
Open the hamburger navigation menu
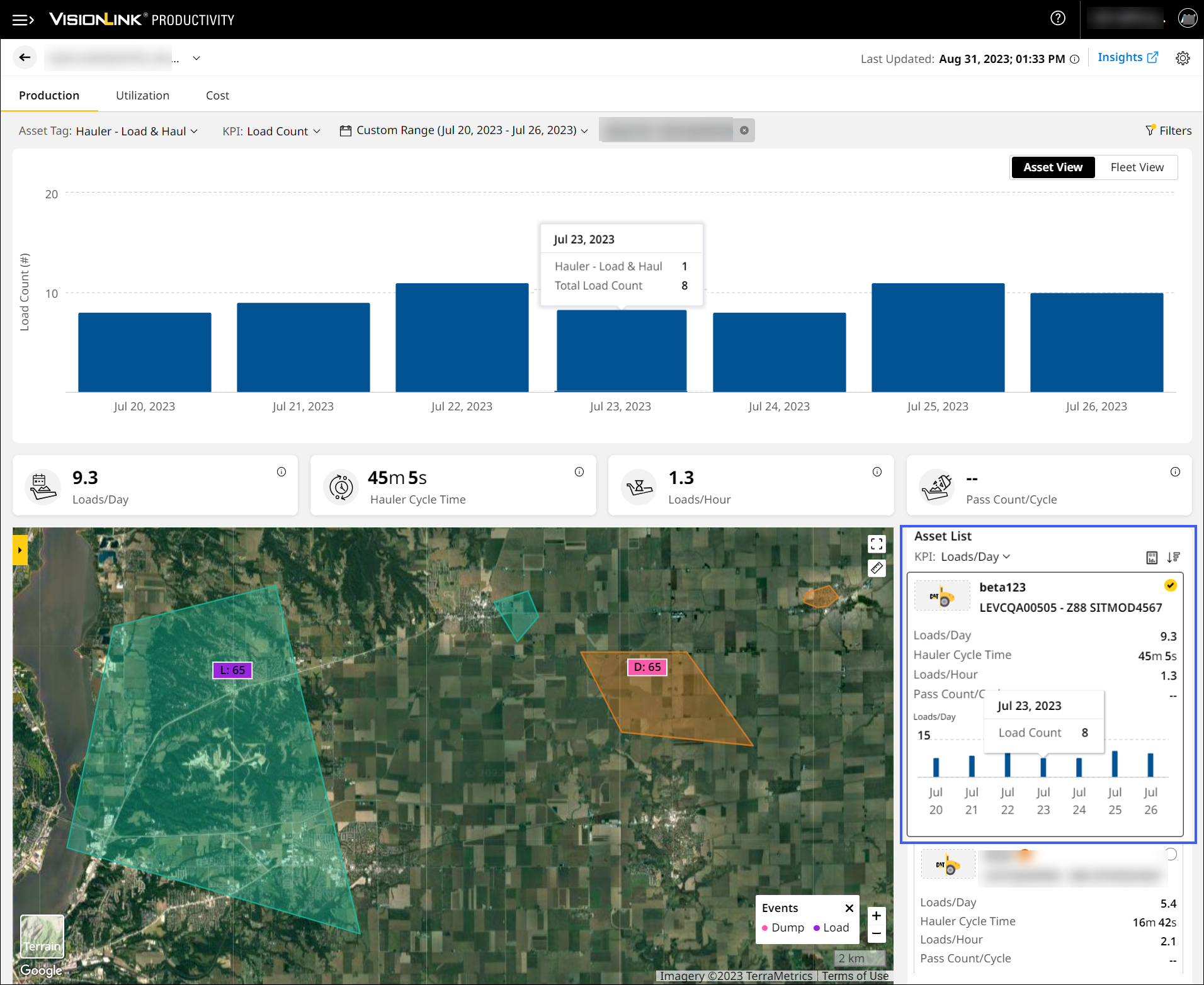tap(23, 20)
